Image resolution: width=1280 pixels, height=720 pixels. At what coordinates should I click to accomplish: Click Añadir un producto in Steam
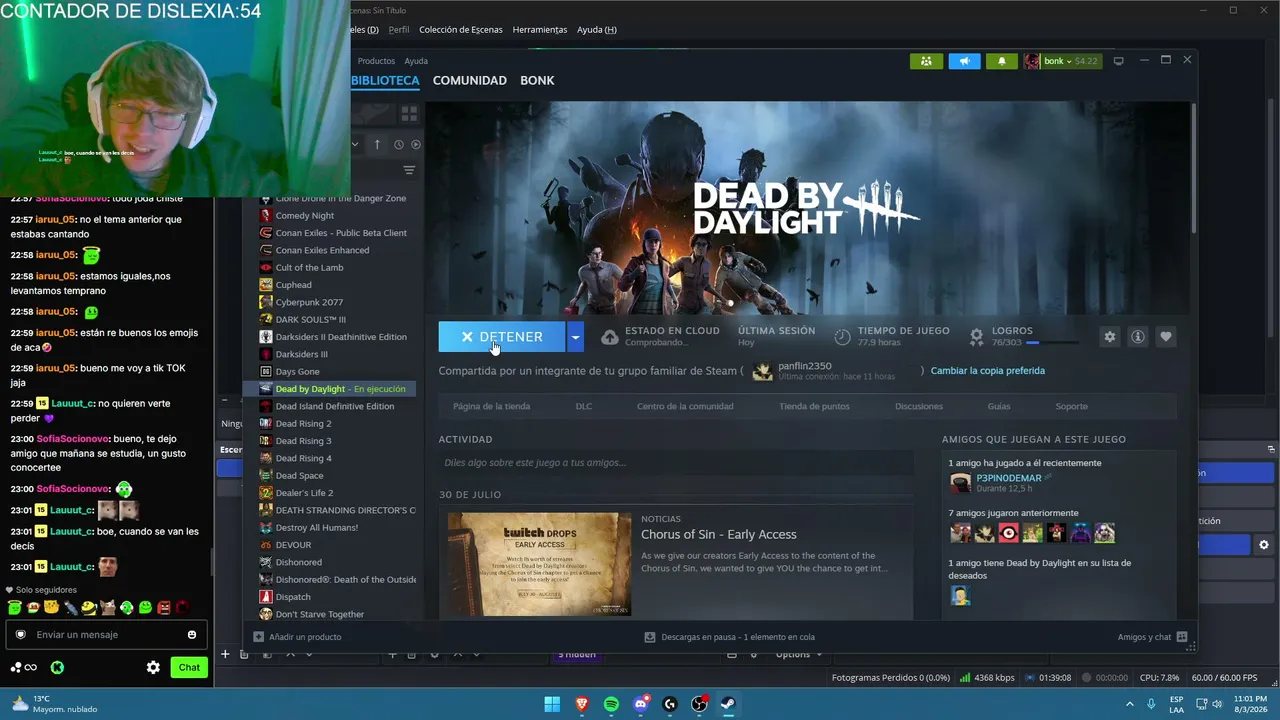pyautogui.click(x=298, y=637)
